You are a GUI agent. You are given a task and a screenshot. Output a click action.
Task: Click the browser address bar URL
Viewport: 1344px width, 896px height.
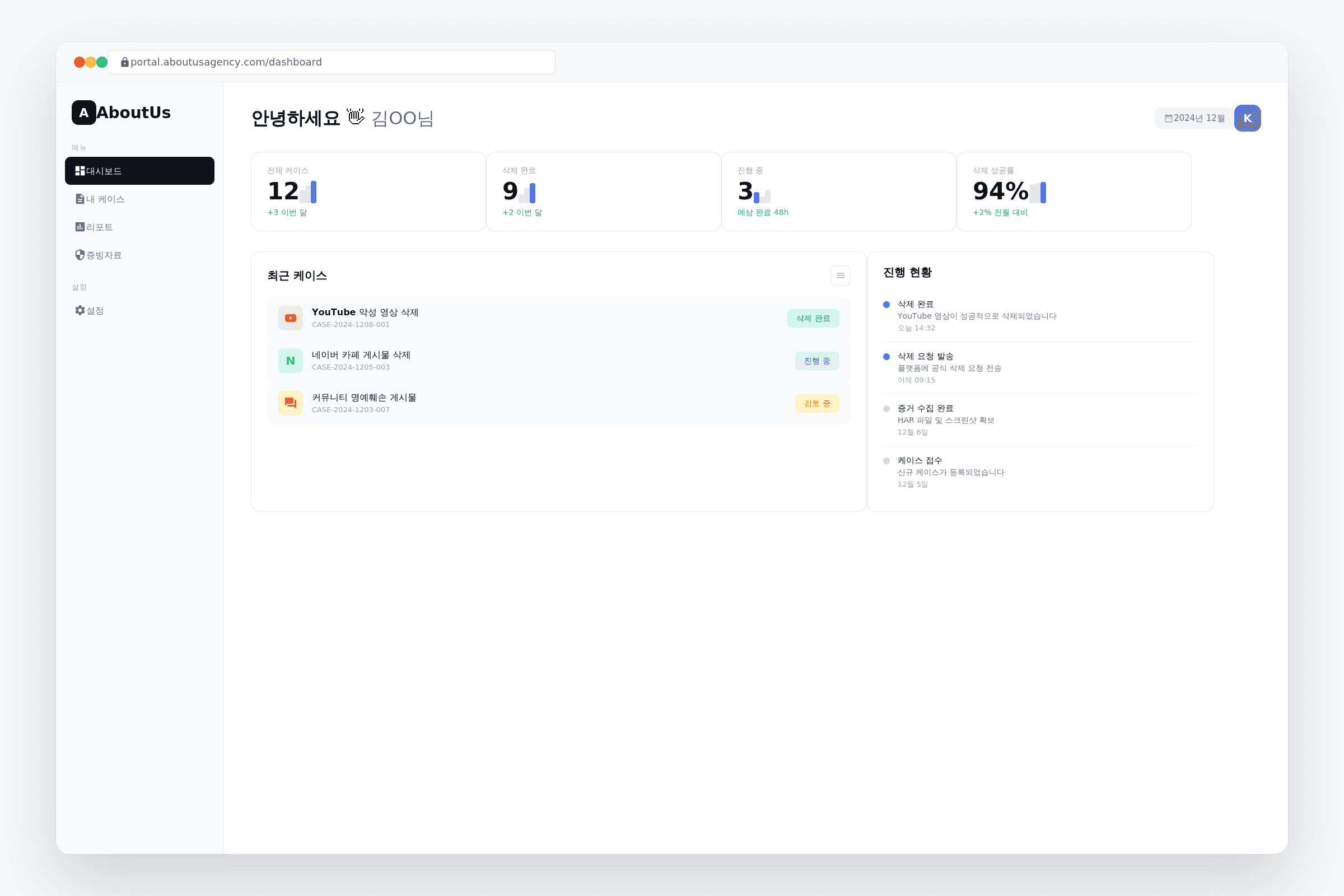pos(226,62)
